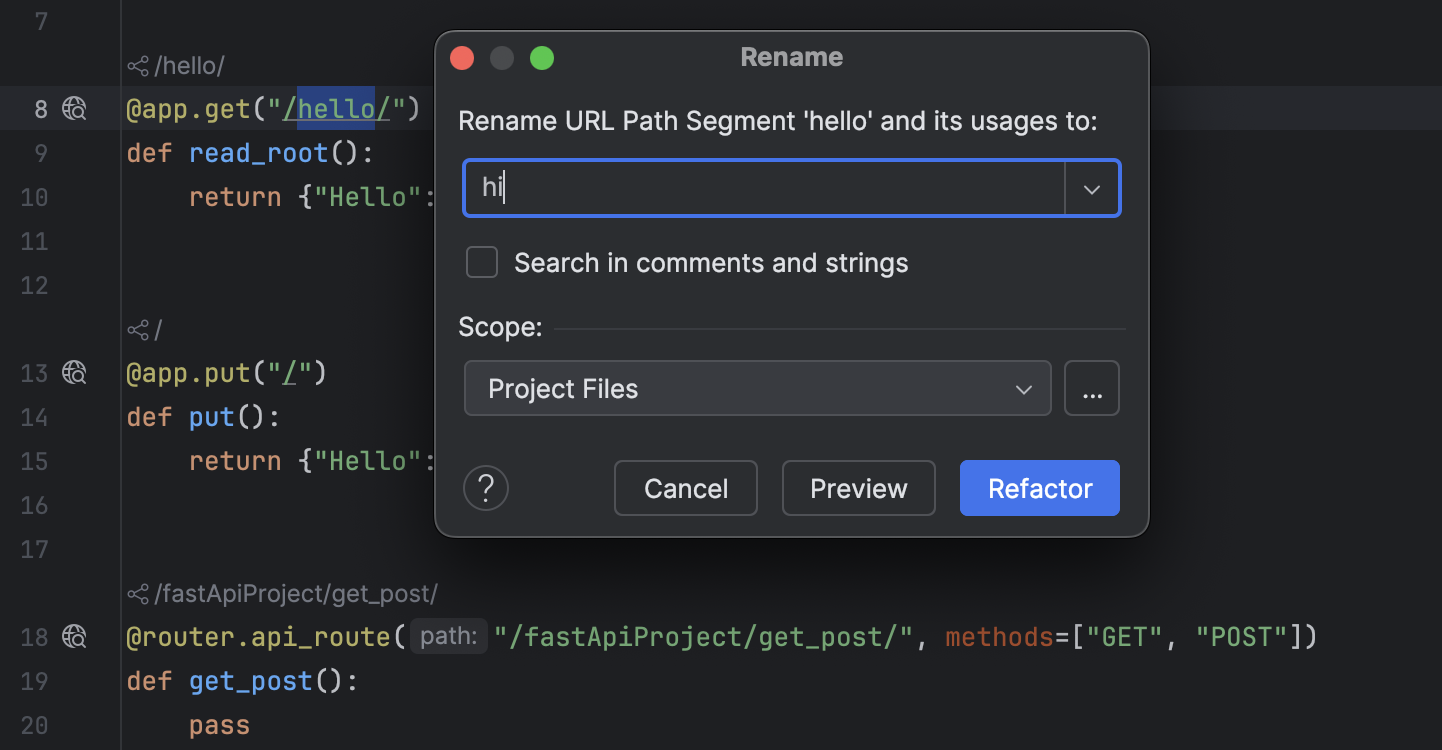The height and width of the screenshot is (750, 1442).
Task: Open the Project Files scope dropdown
Action: point(757,388)
